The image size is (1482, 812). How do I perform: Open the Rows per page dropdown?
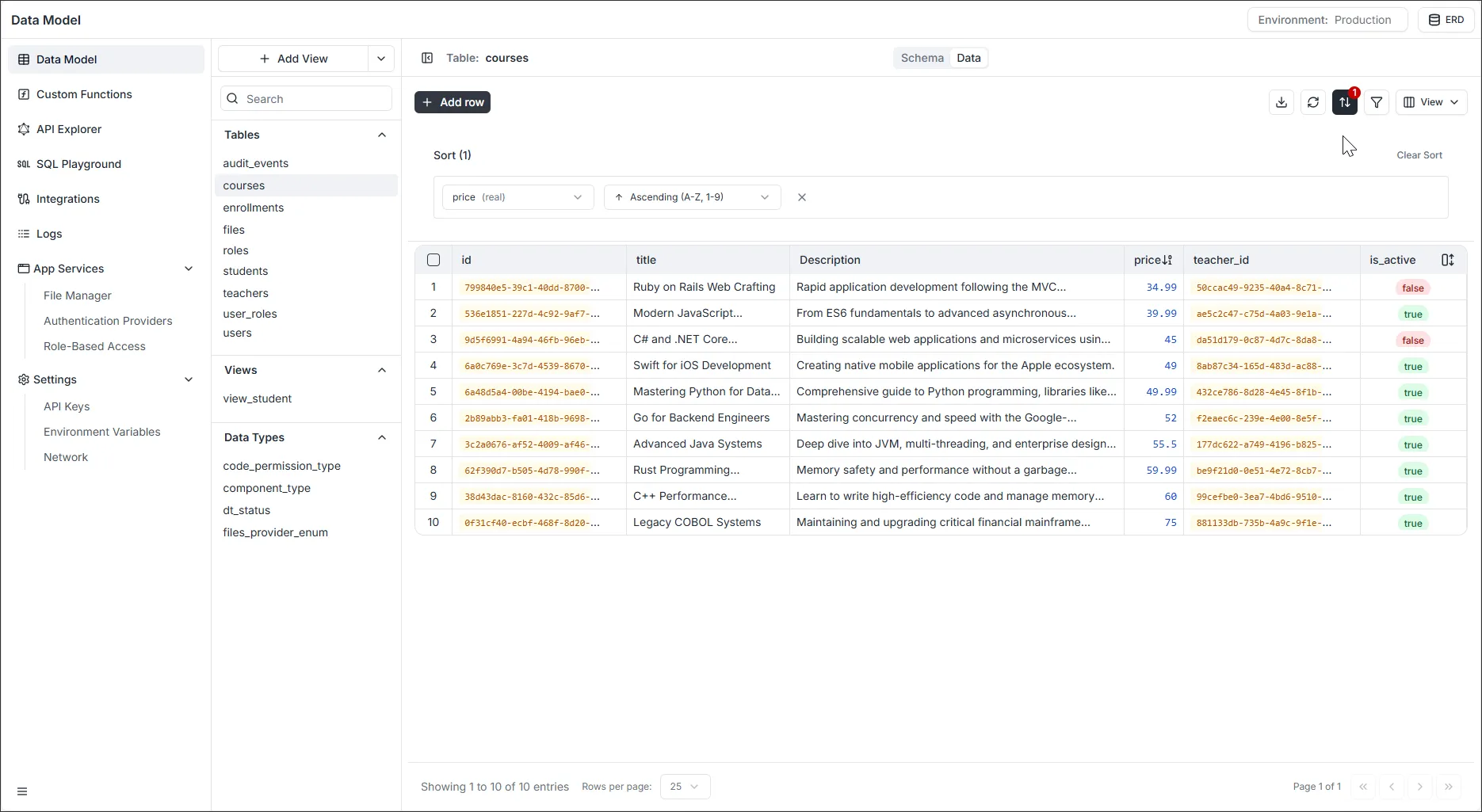pos(685,787)
